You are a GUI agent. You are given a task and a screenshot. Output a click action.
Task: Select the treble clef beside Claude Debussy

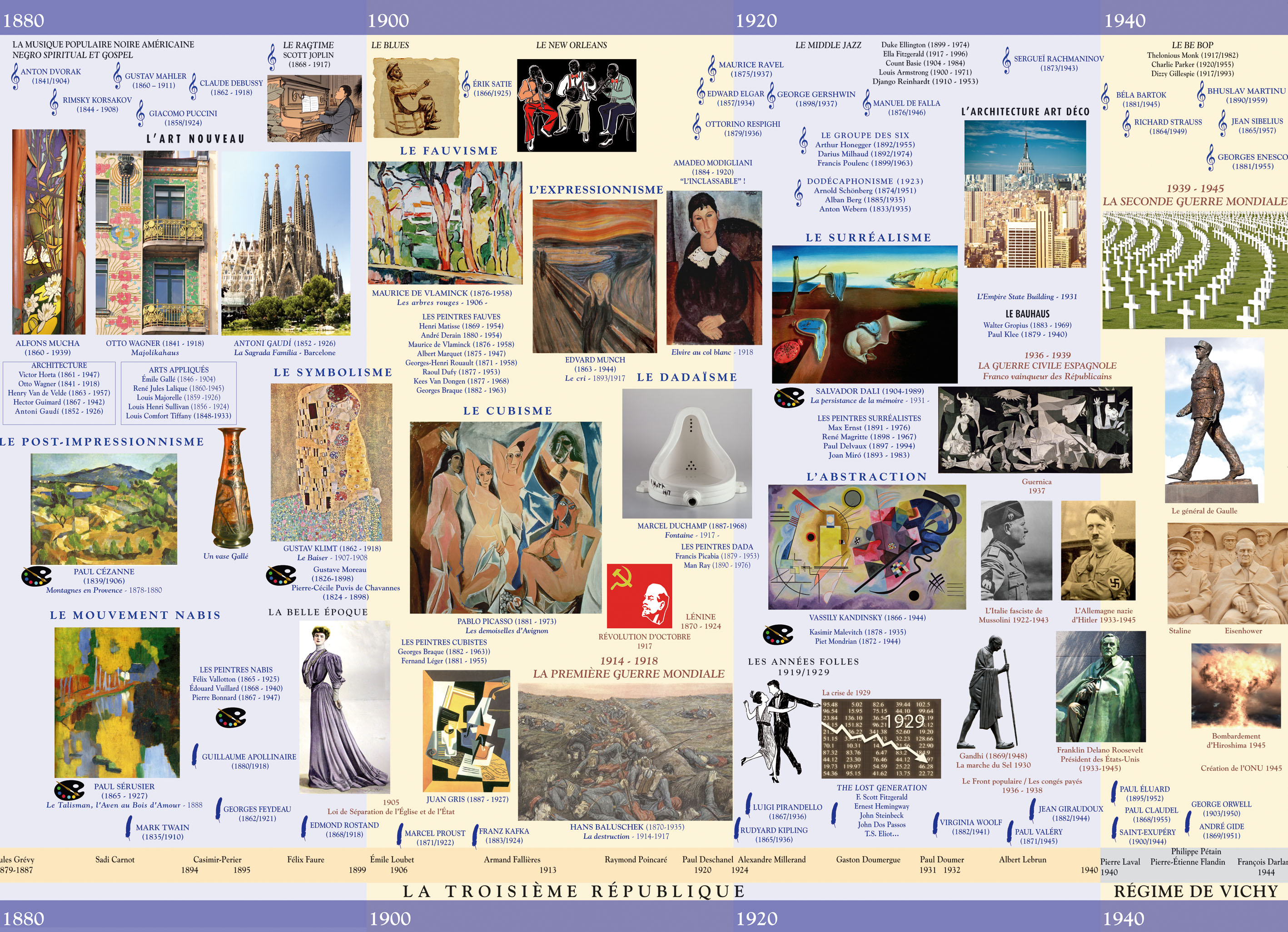[x=194, y=86]
